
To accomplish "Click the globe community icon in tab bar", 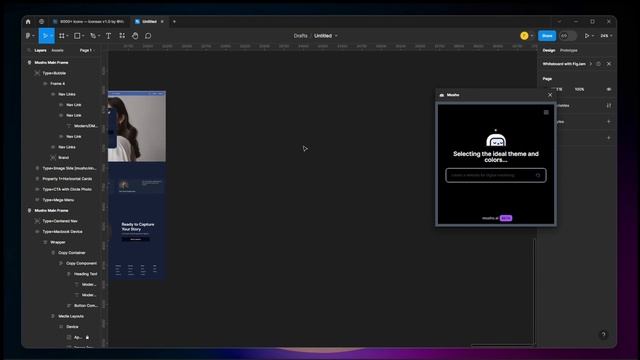I will tap(41, 22).
